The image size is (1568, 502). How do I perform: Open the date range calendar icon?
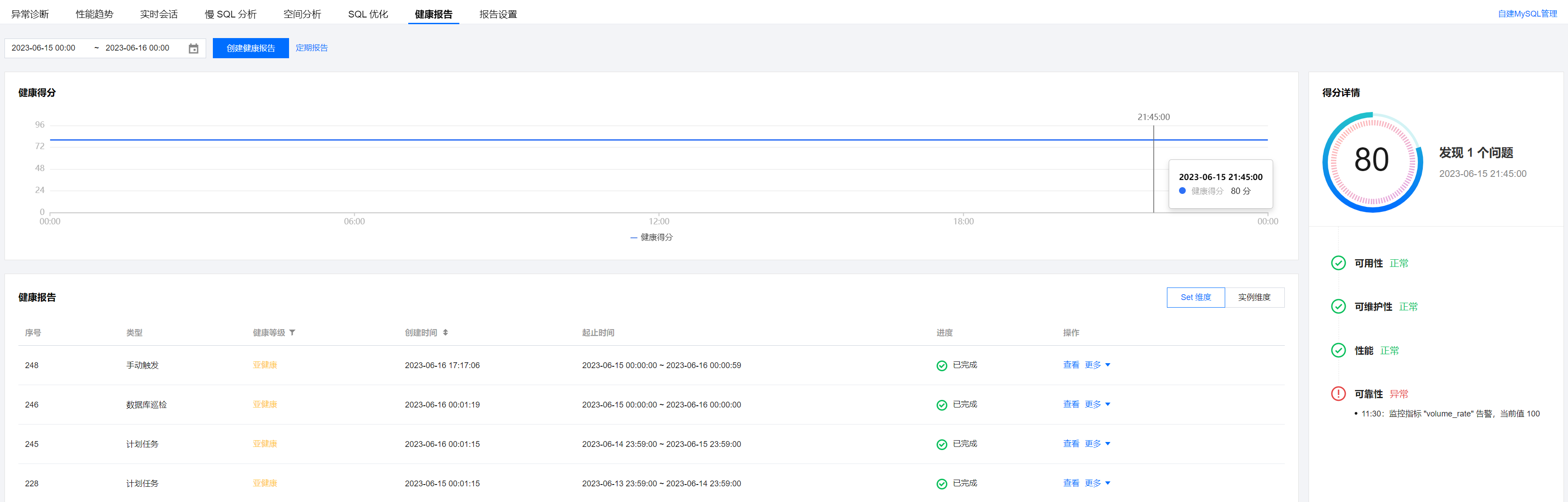(194, 48)
